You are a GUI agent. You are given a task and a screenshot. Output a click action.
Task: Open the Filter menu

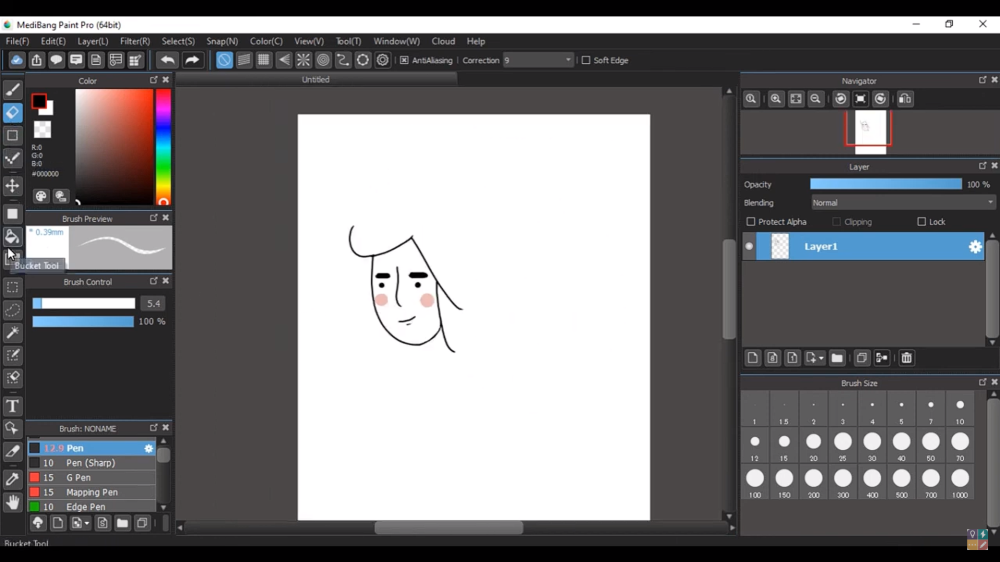coord(135,41)
